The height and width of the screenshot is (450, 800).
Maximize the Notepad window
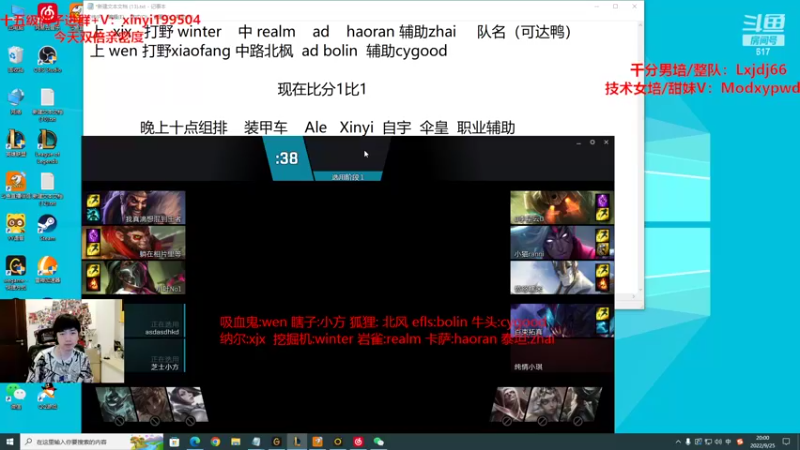[x=615, y=6]
